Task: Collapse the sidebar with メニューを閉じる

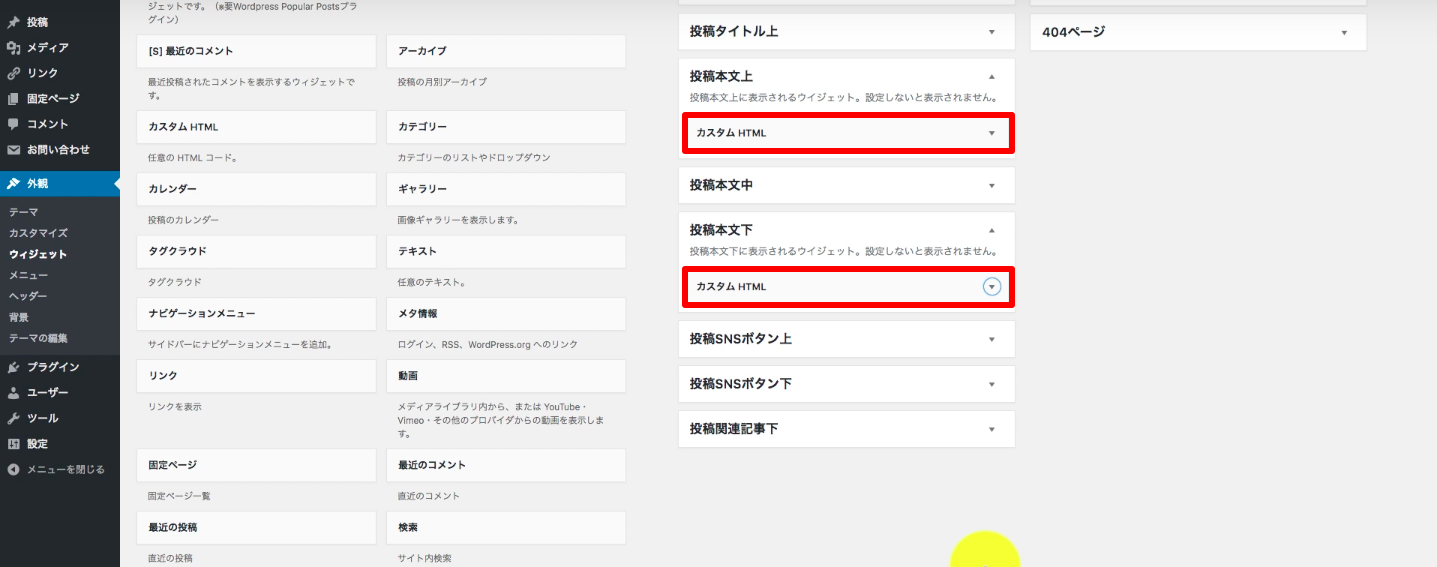Action: pyautogui.click(x=56, y=469)
